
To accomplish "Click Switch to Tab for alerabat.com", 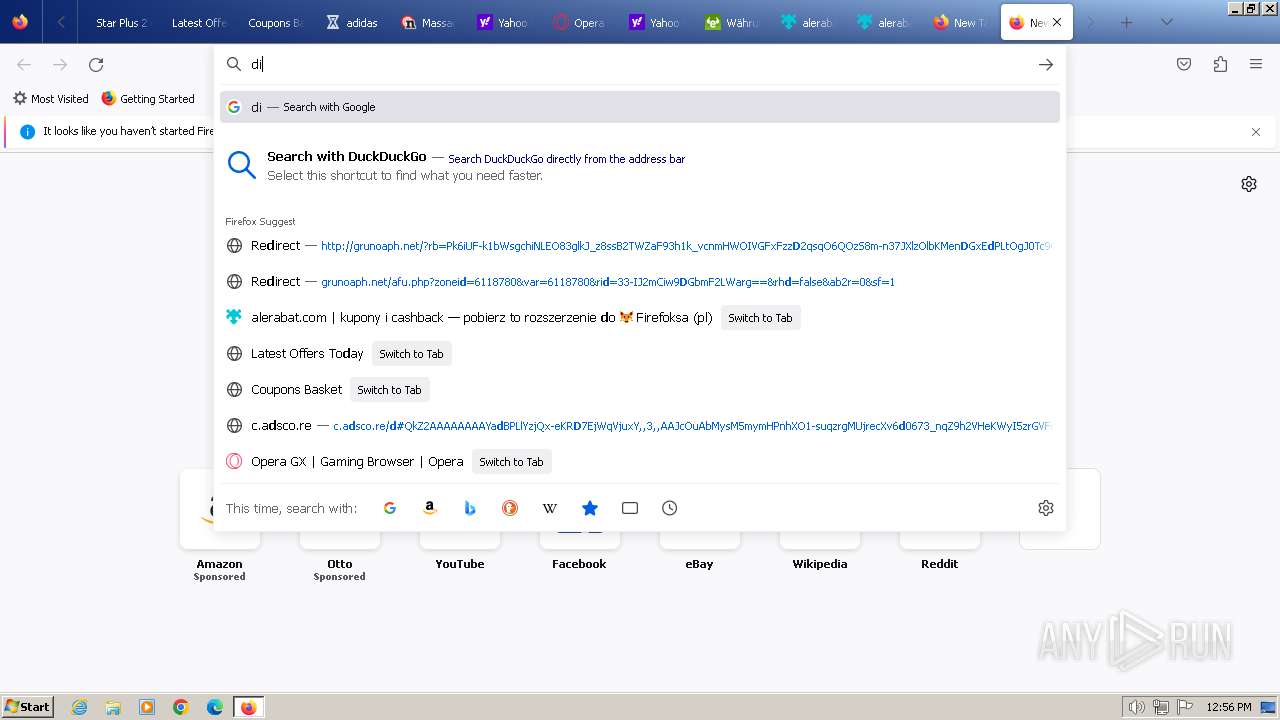I will pyautogui.click(x=760, y=318).
